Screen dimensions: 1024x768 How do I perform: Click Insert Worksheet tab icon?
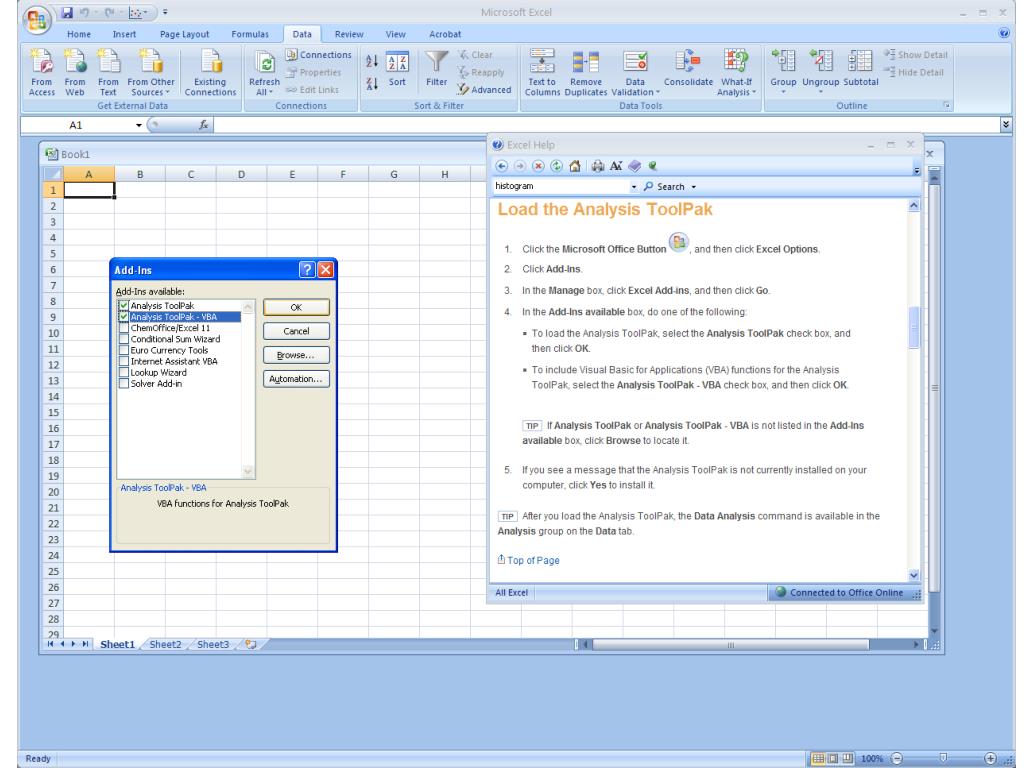pyautogui.click(x=251, y=645)
